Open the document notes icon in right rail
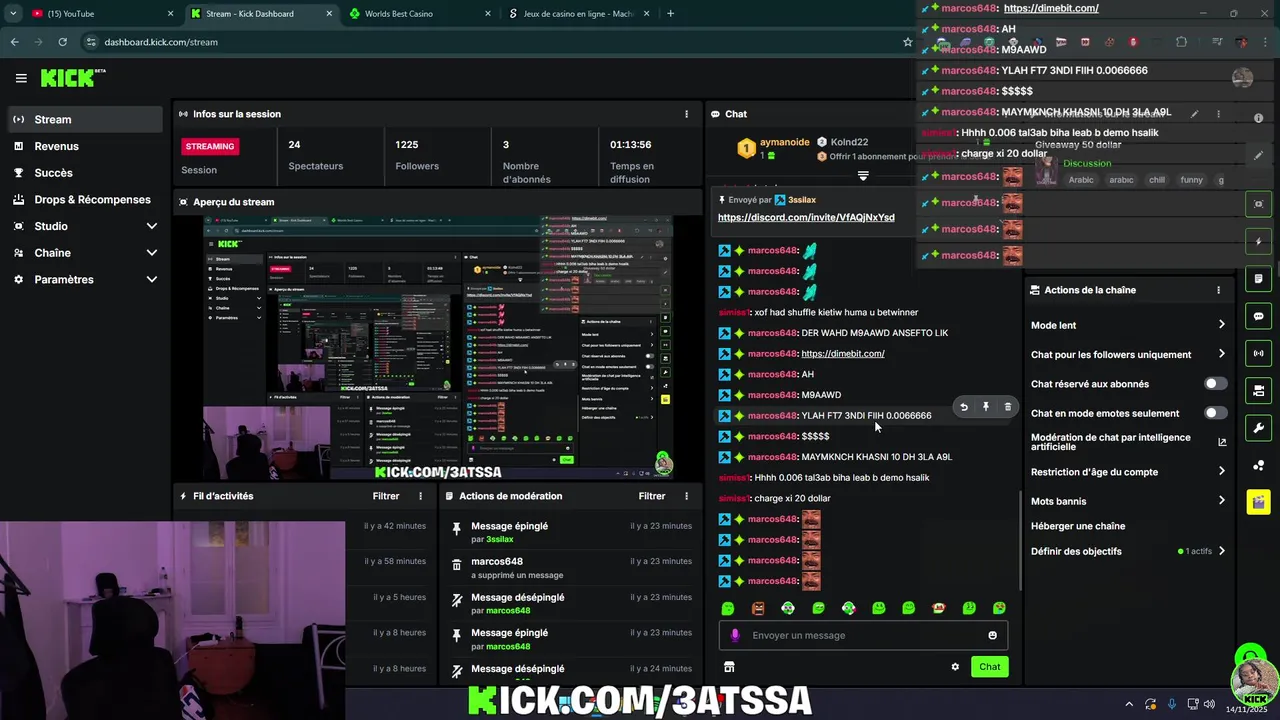The image size is (1280, 720). coord(1258,279)
